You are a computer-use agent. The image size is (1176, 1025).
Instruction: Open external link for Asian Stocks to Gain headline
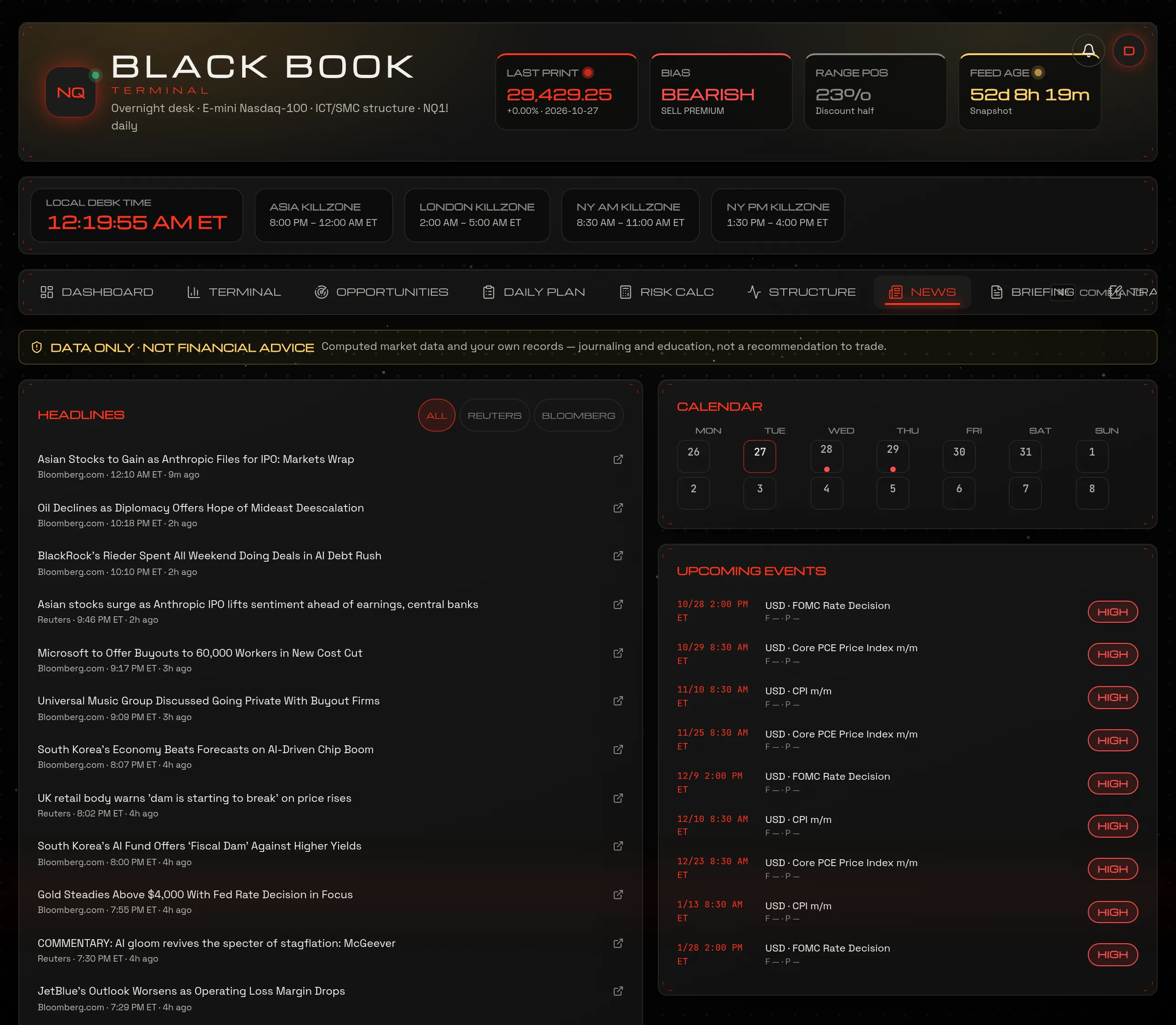click(x=618, y=459)
